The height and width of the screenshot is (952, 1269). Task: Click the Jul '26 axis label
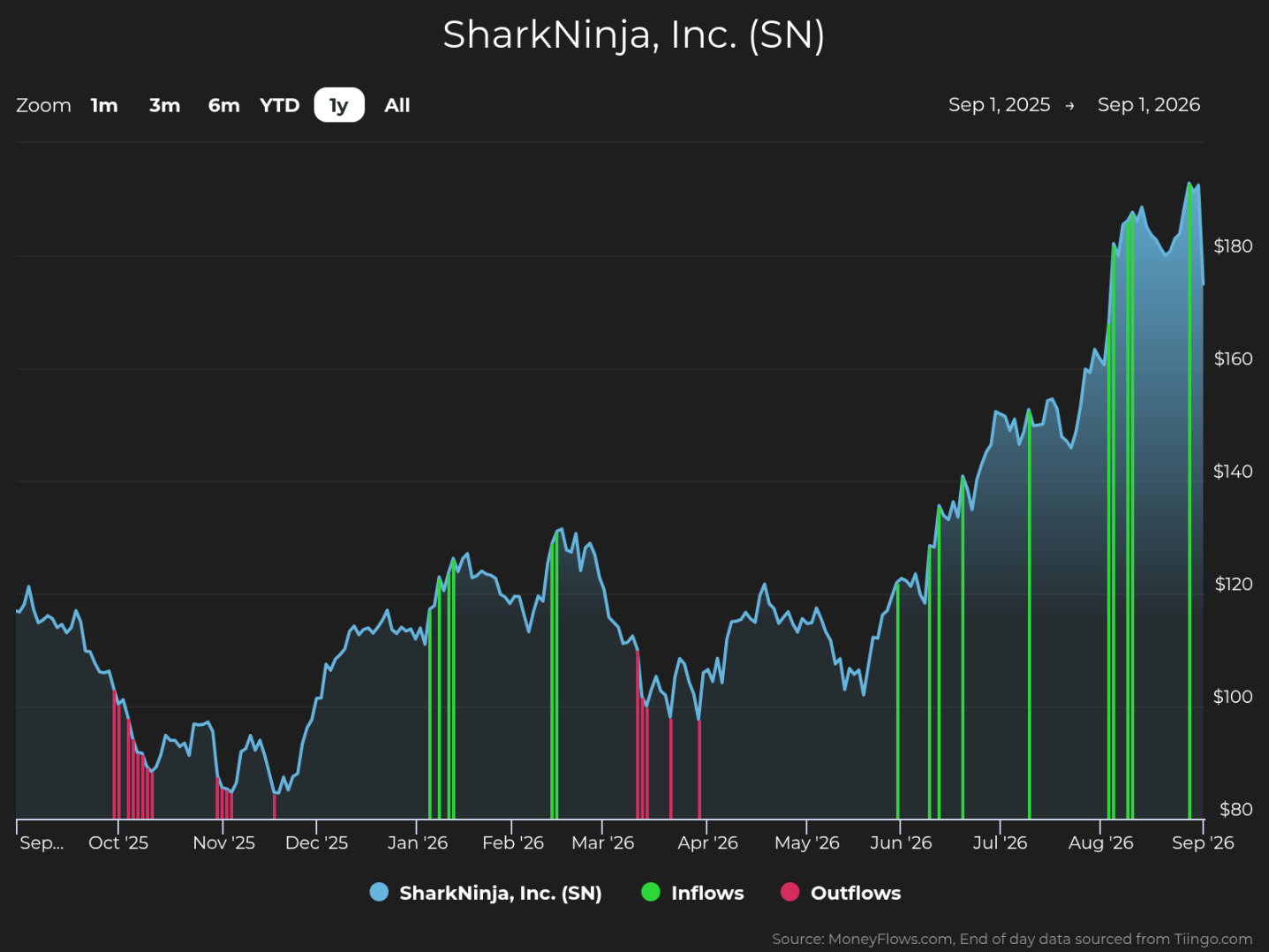pos(1000,842)
